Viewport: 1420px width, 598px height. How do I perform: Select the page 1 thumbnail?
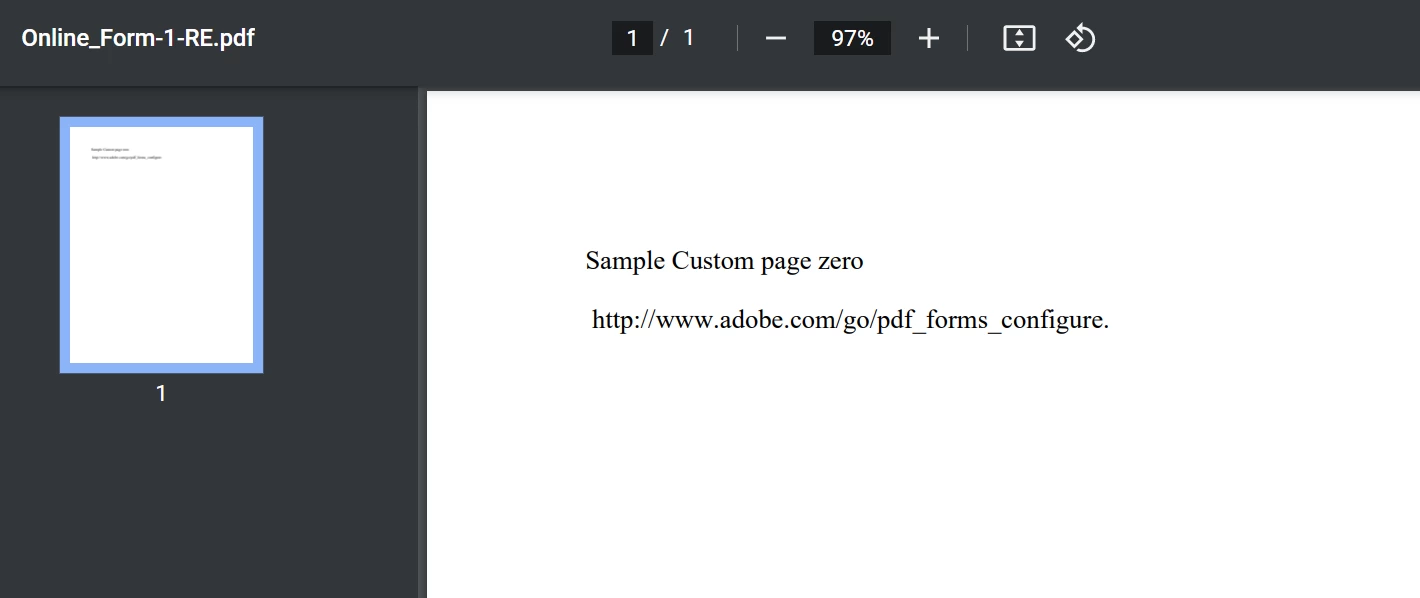click(x=161, y=245)
